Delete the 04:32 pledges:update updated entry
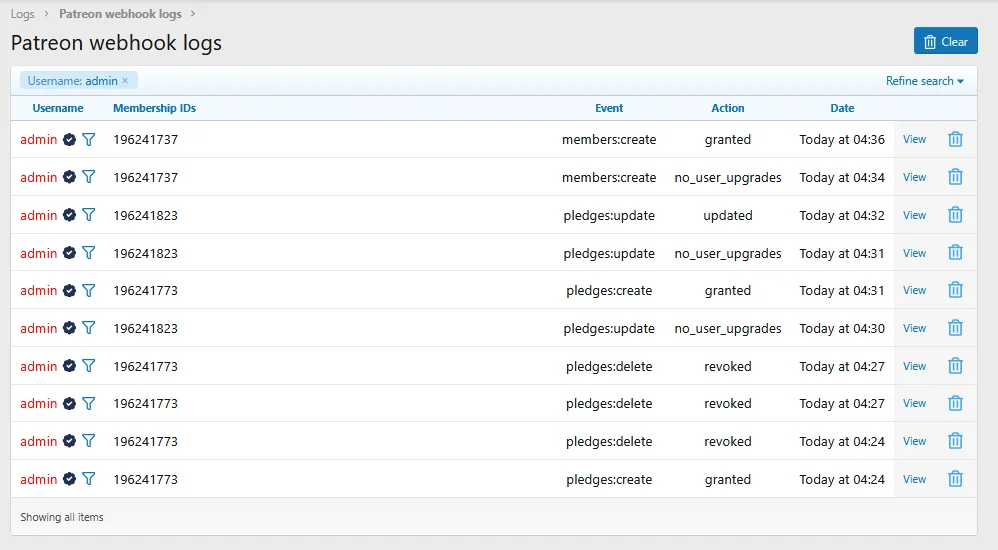998x550 pixels. click(955, 215)
